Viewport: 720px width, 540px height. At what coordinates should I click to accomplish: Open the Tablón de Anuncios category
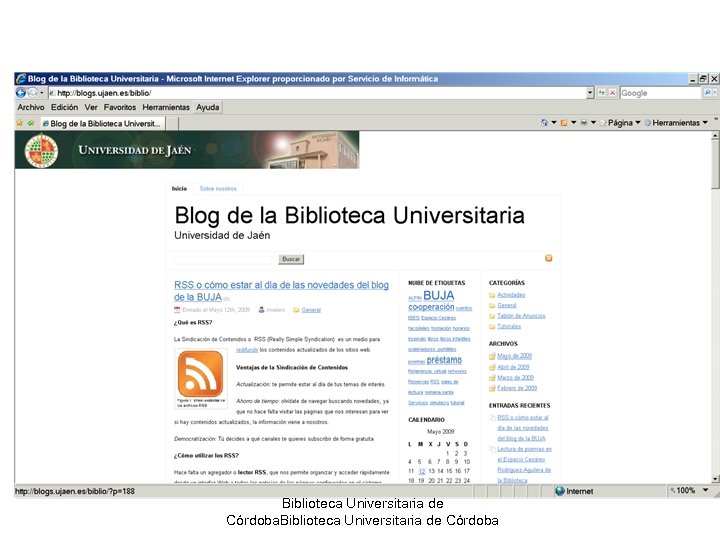pos(521,316)
